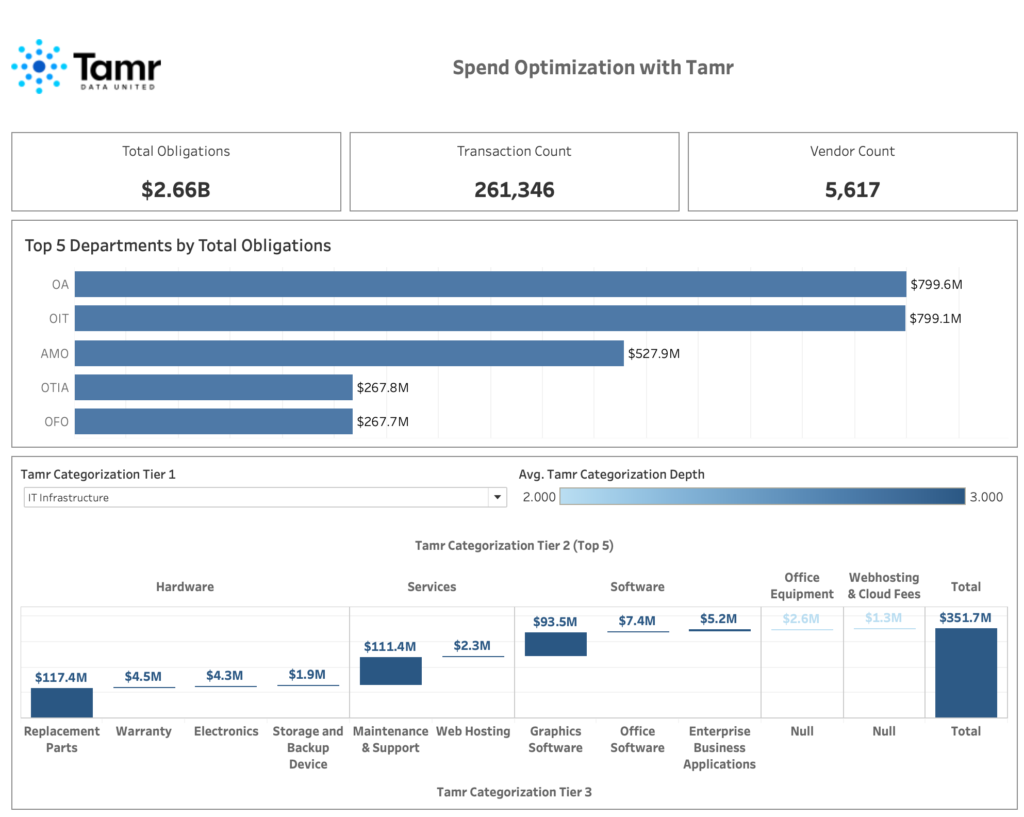The width and height of the screenshot is (1024, 817).
Task: Select the Graphics Software $93.5M bar
Action: (x=556, y=644)
